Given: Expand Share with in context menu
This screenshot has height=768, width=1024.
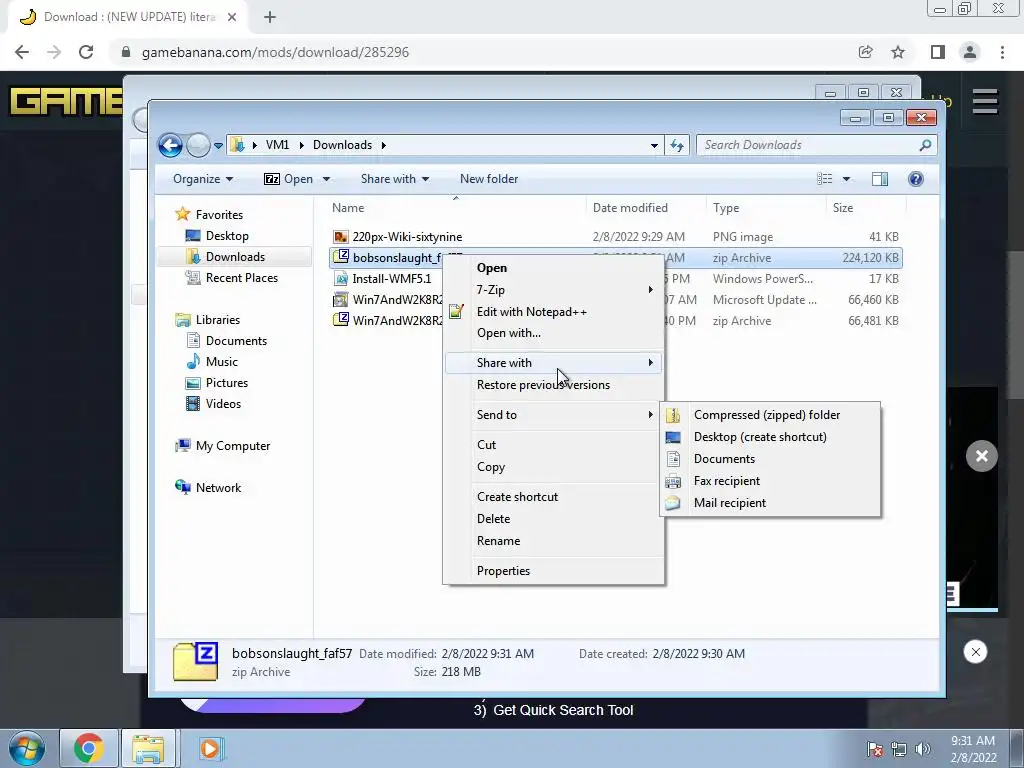Looking at the screenshot, I should (x=554, y=362).
